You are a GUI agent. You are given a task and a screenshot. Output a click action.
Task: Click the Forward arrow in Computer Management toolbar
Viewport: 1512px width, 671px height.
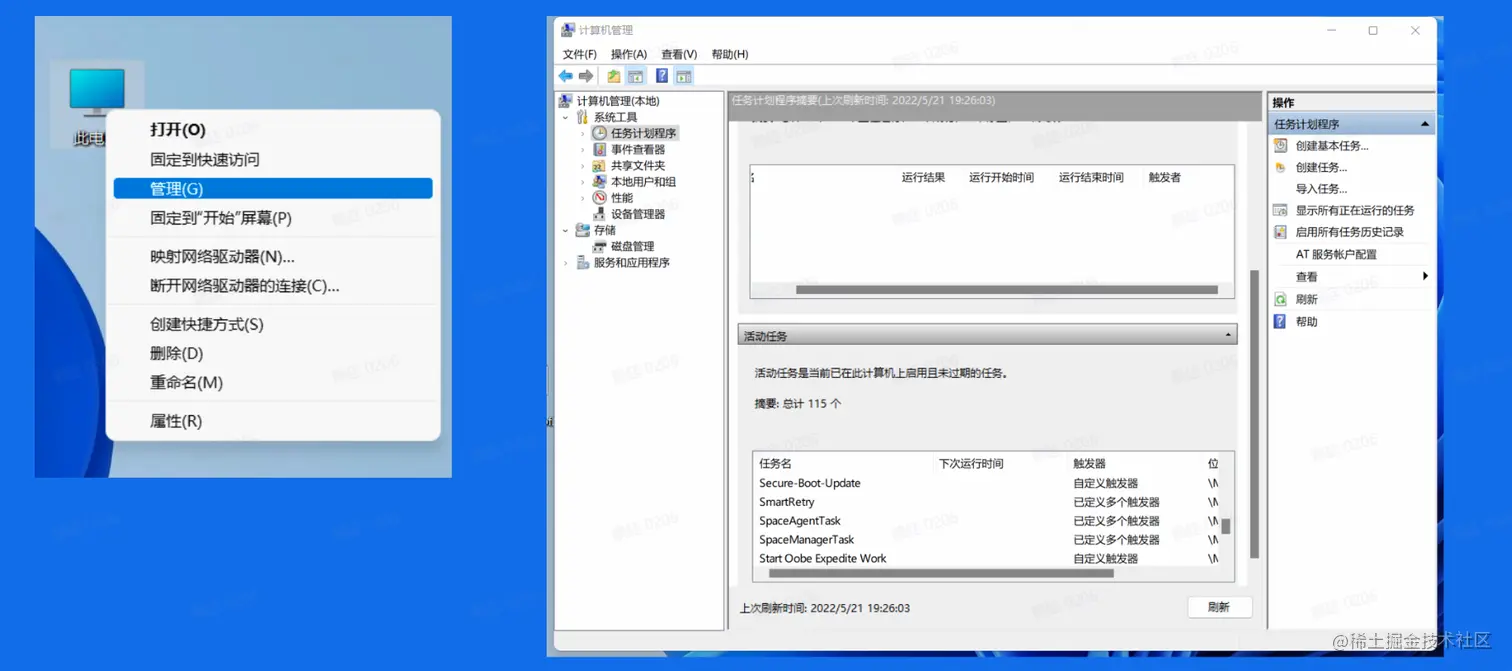(586, 76)
